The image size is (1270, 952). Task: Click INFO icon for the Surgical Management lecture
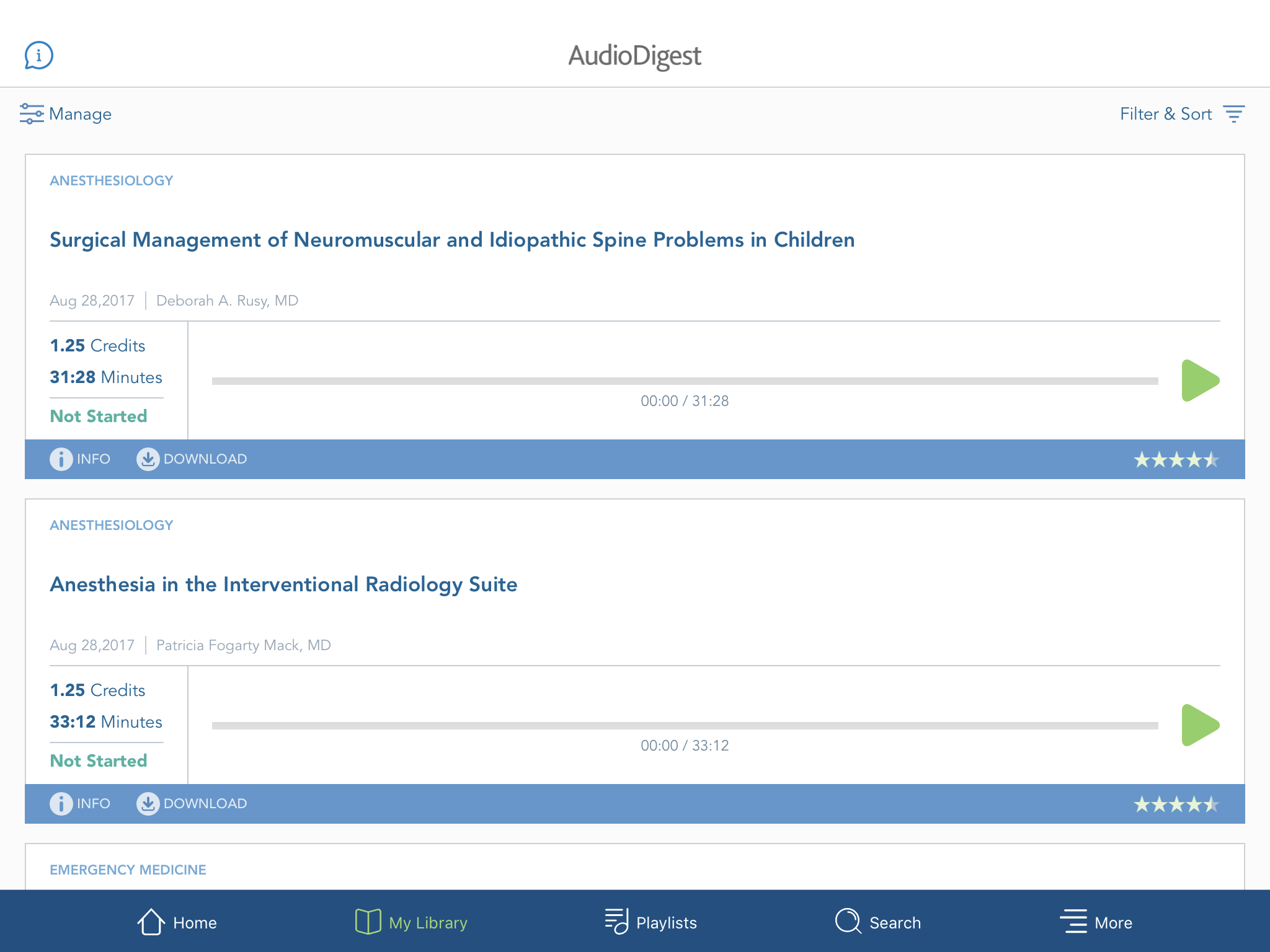click(x=61, y=459)
